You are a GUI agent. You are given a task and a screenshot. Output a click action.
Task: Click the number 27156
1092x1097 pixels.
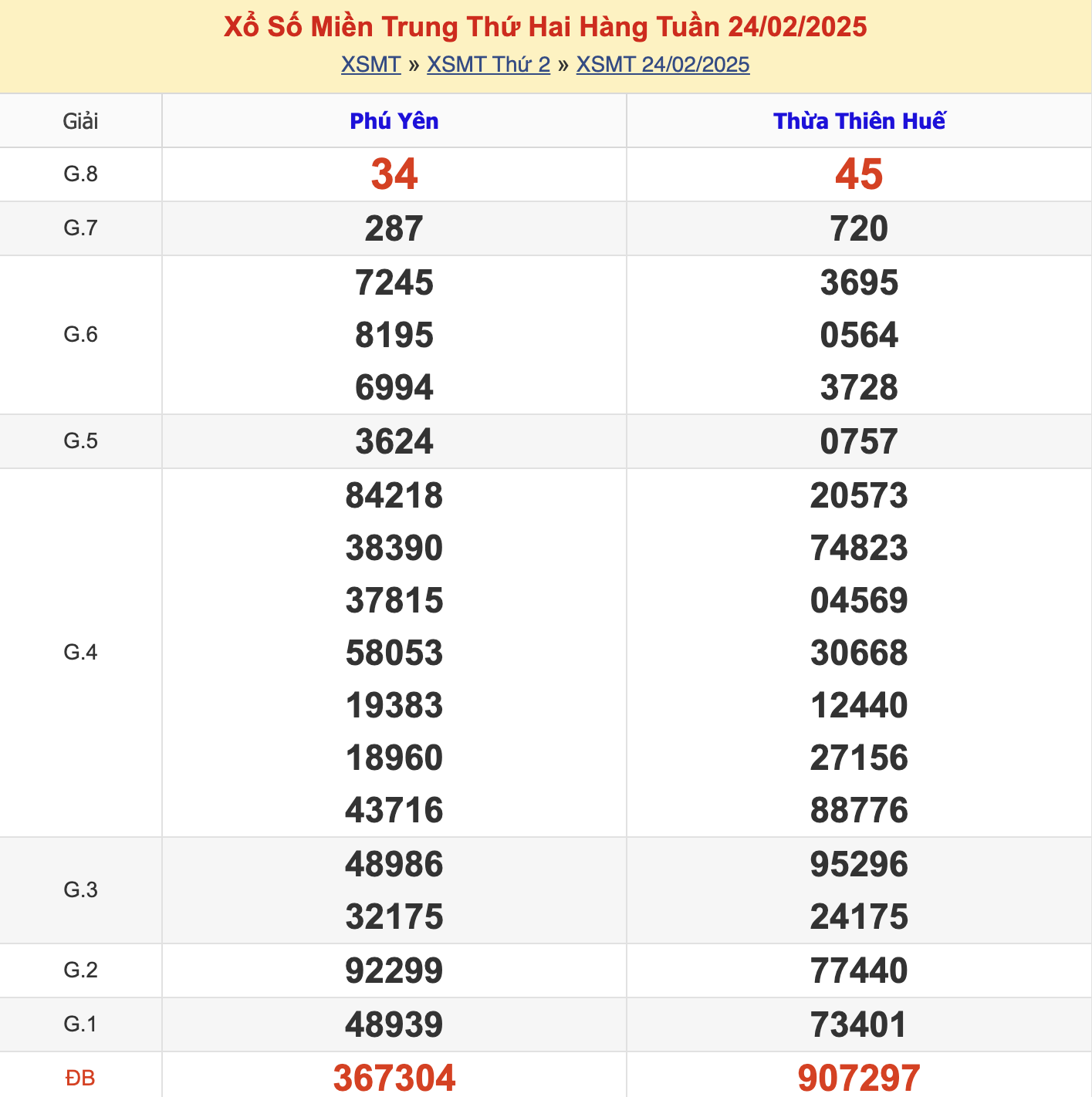coord(859,758)
